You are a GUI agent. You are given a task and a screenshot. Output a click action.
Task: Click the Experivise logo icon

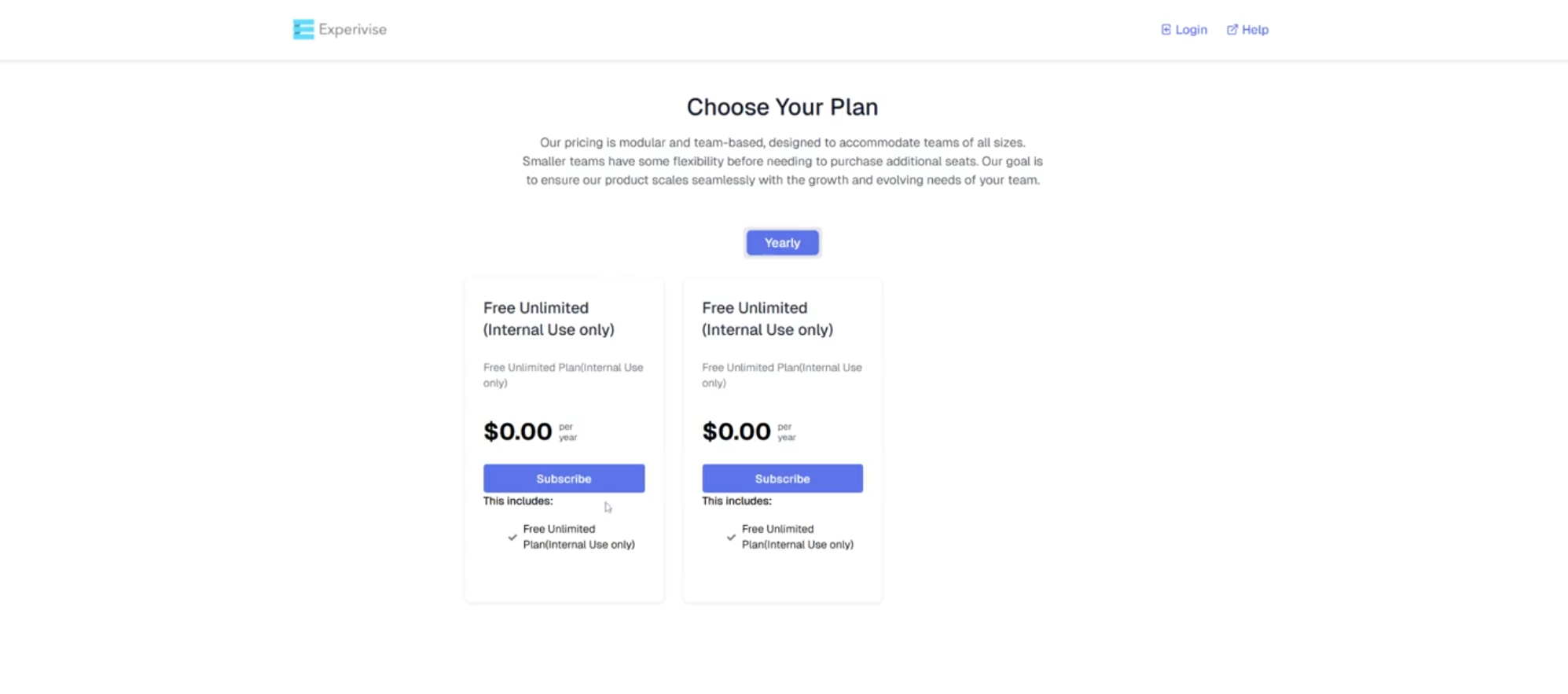click(x=303, y=30)
